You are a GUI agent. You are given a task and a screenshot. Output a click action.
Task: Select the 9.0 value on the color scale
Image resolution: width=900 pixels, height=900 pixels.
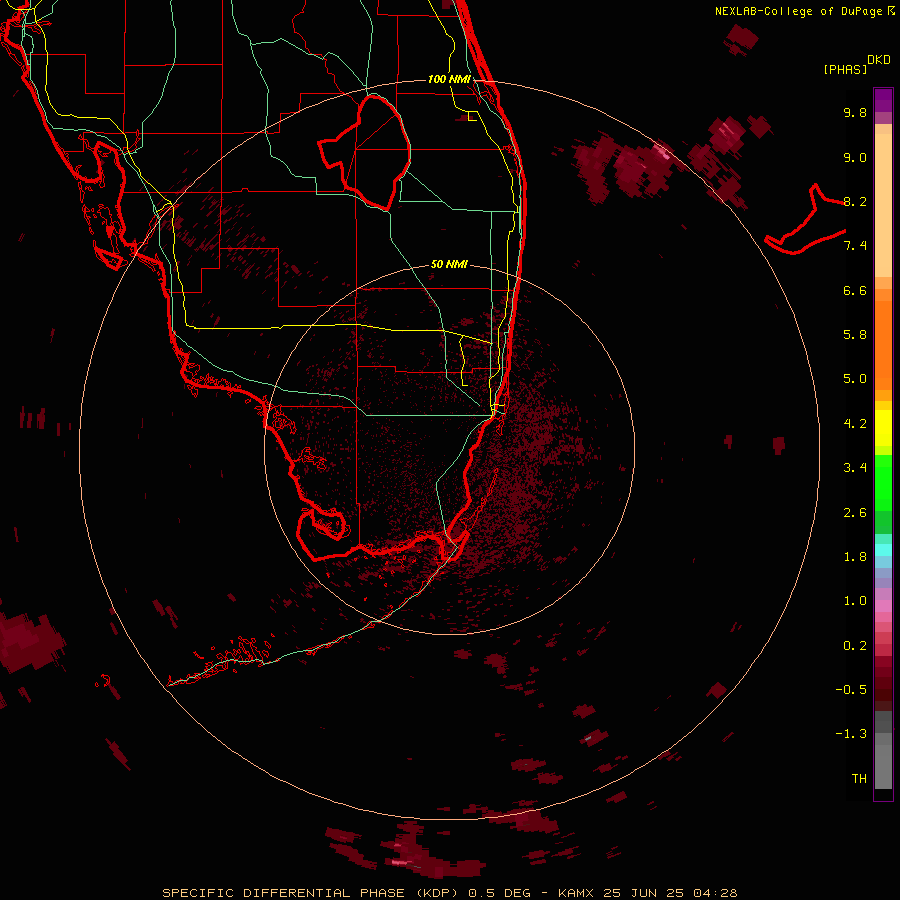[855, 157]
